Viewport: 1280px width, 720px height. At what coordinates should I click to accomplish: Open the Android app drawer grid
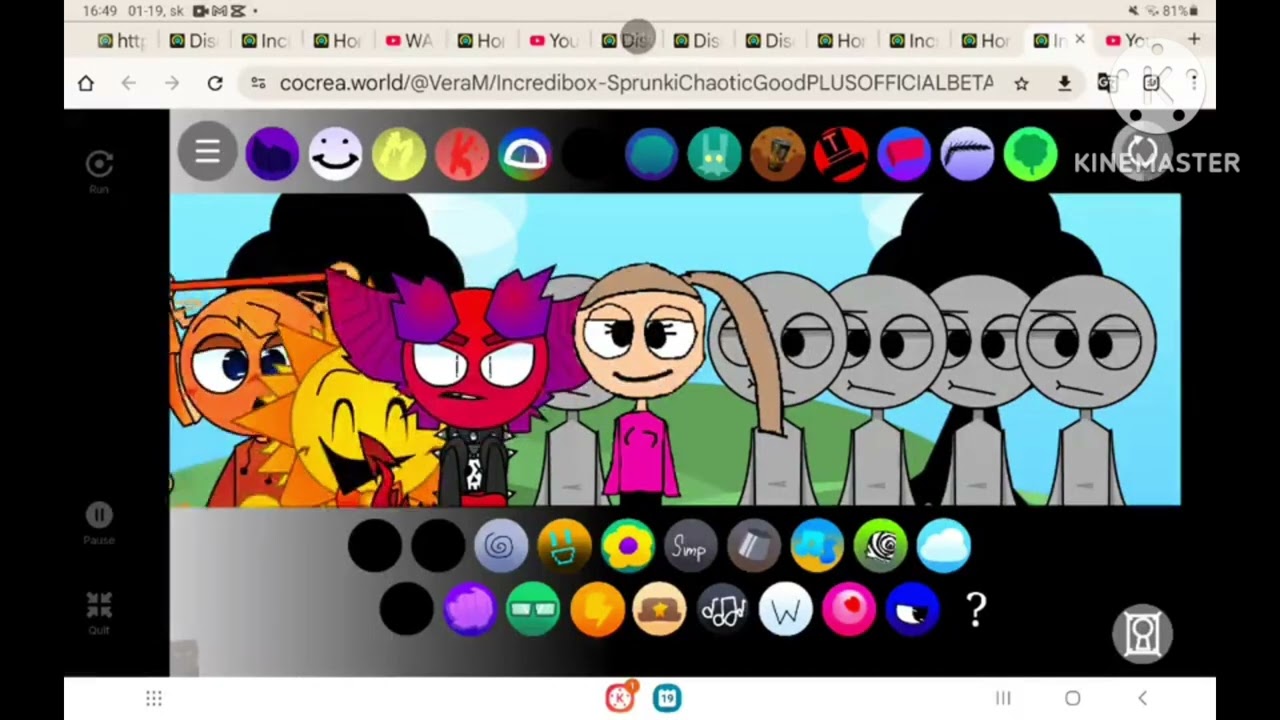154,698
